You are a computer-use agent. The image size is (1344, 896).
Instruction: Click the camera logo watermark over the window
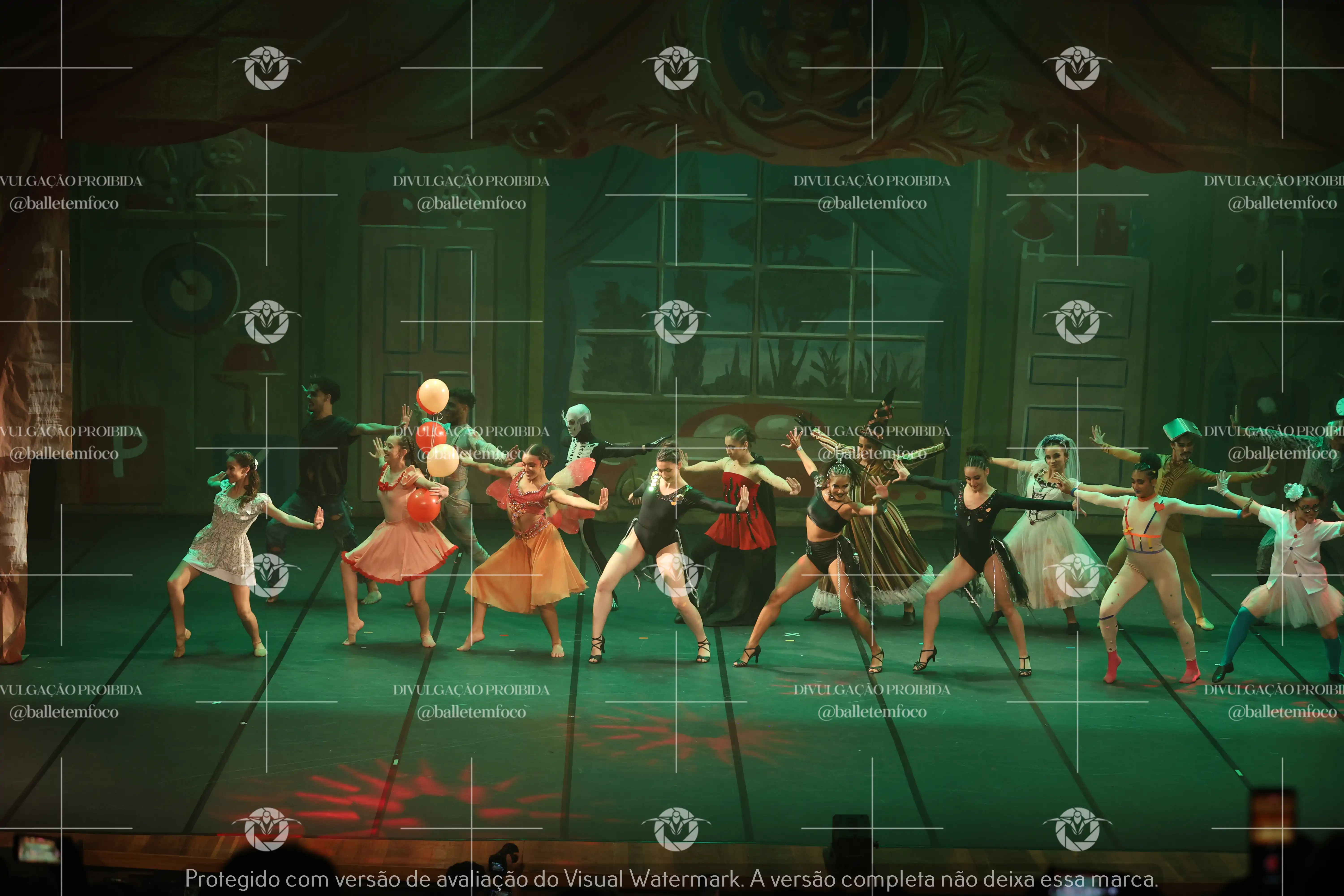point(676,322)
